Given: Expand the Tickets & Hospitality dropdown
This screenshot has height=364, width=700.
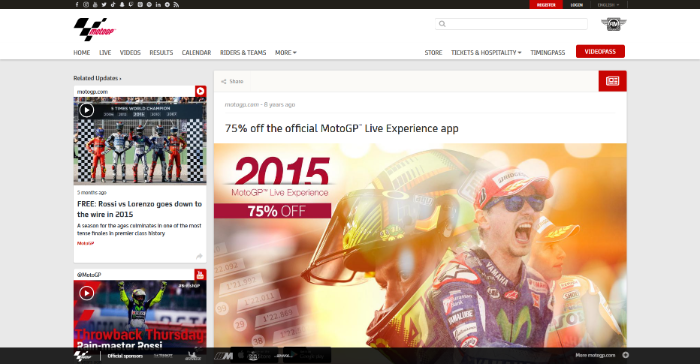Looking at the screenshot, I should click(486, 53).
